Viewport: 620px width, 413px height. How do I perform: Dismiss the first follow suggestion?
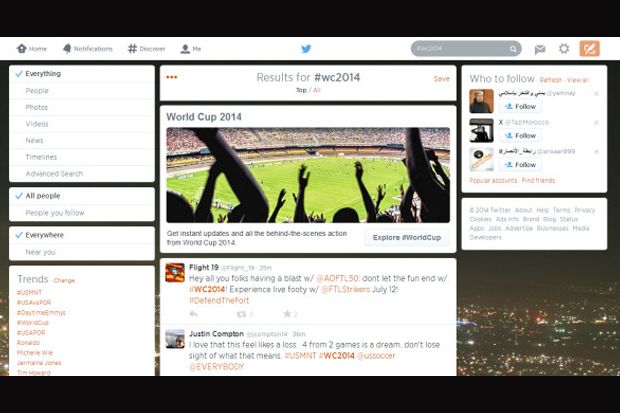[596, 94]
